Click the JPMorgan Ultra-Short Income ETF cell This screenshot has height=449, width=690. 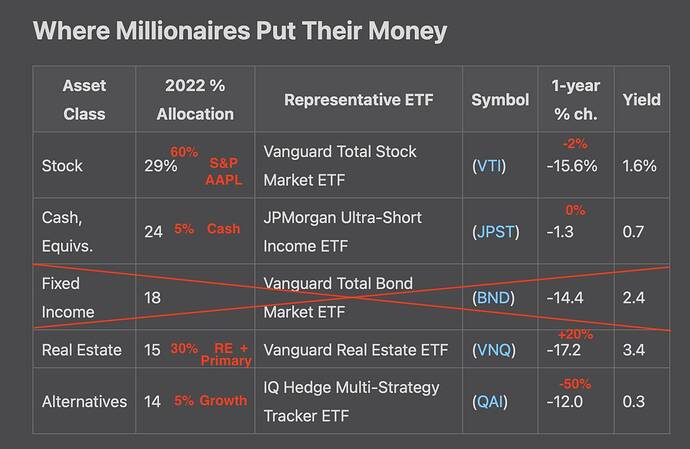[x=359, y=232]
